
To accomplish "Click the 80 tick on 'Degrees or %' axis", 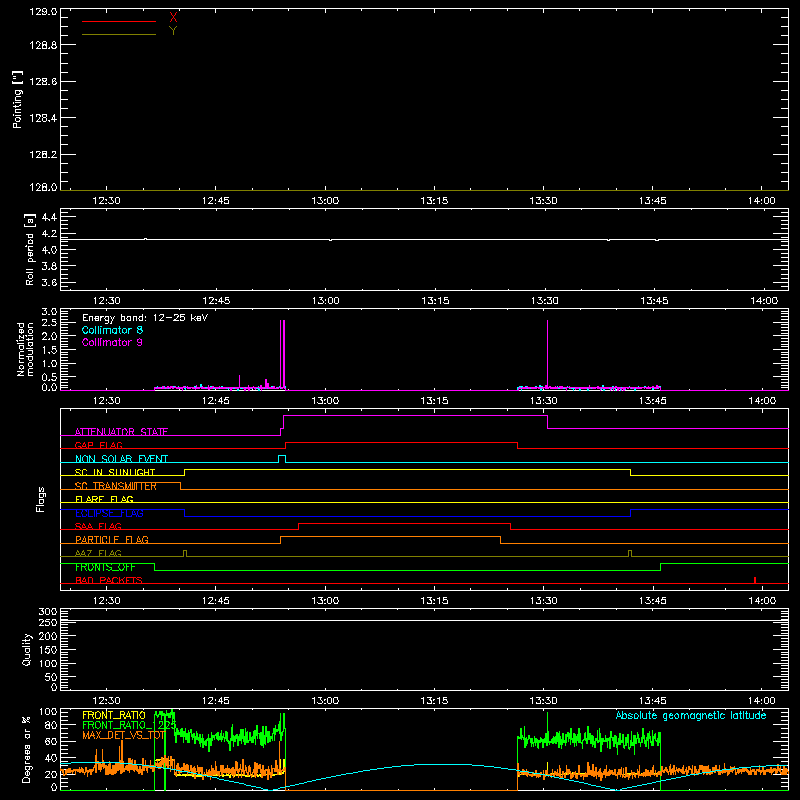I will (51, 725).
